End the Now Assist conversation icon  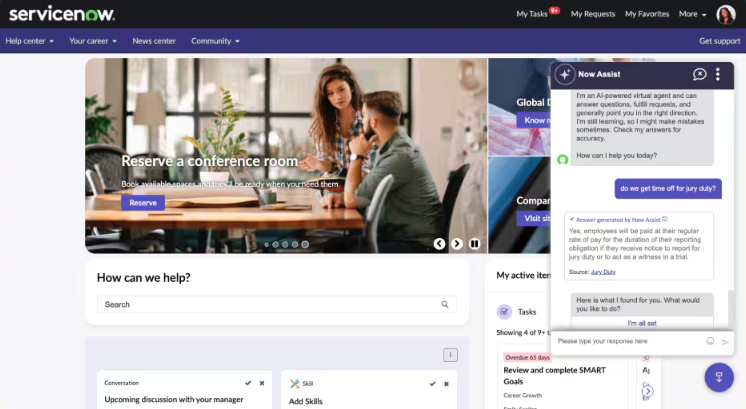(699, 74)
